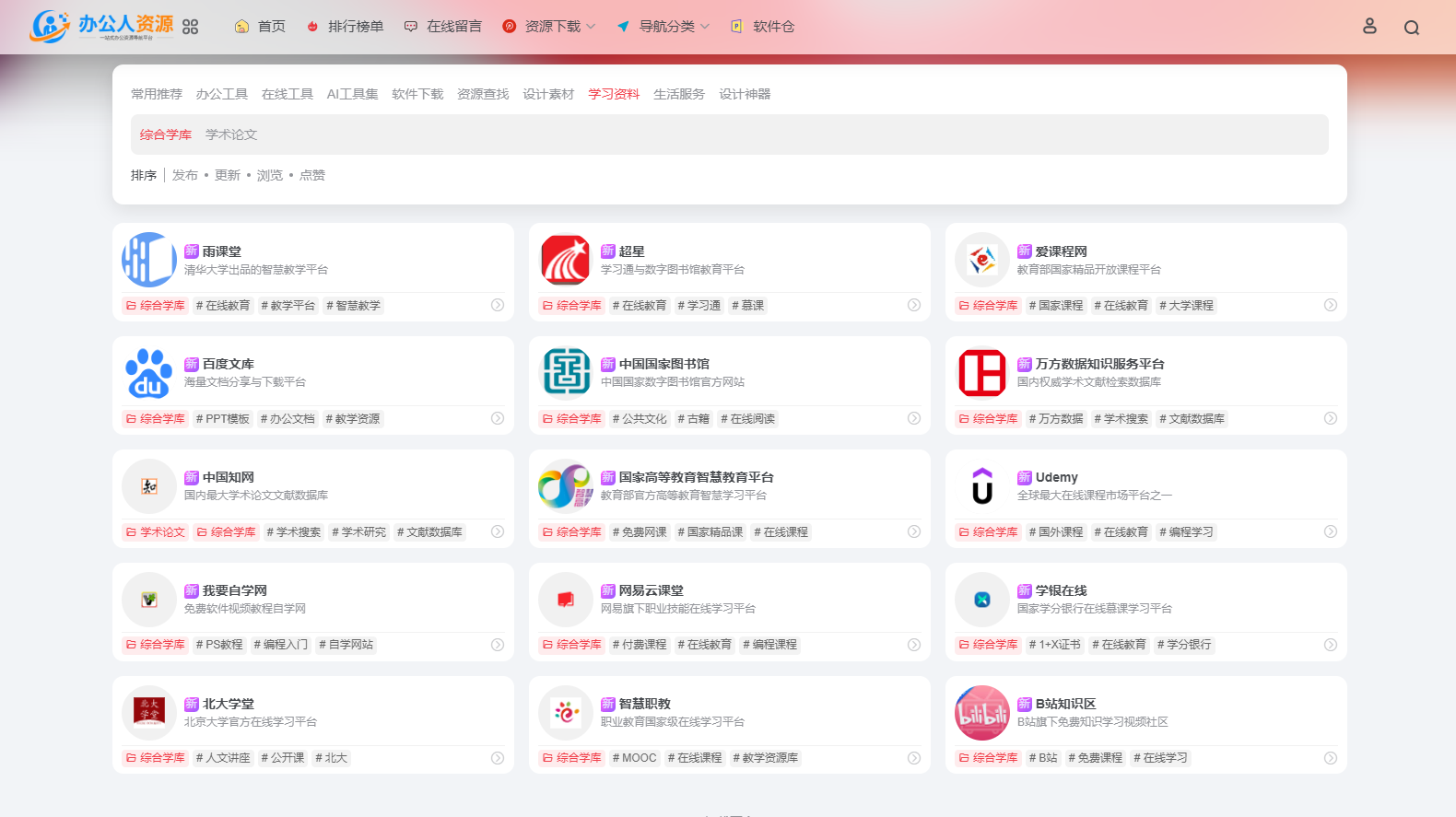1456x817 pixels.
Task: Open 在线留言 from the top menu
Action: pos(443,27)
